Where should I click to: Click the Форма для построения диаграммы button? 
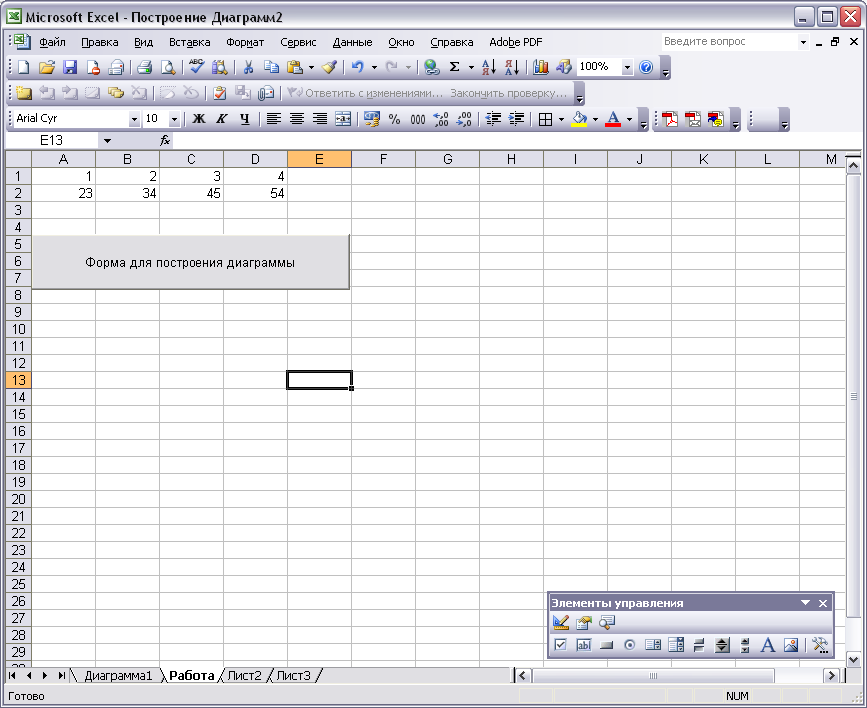pyautogui.click(x=190, y=262)
